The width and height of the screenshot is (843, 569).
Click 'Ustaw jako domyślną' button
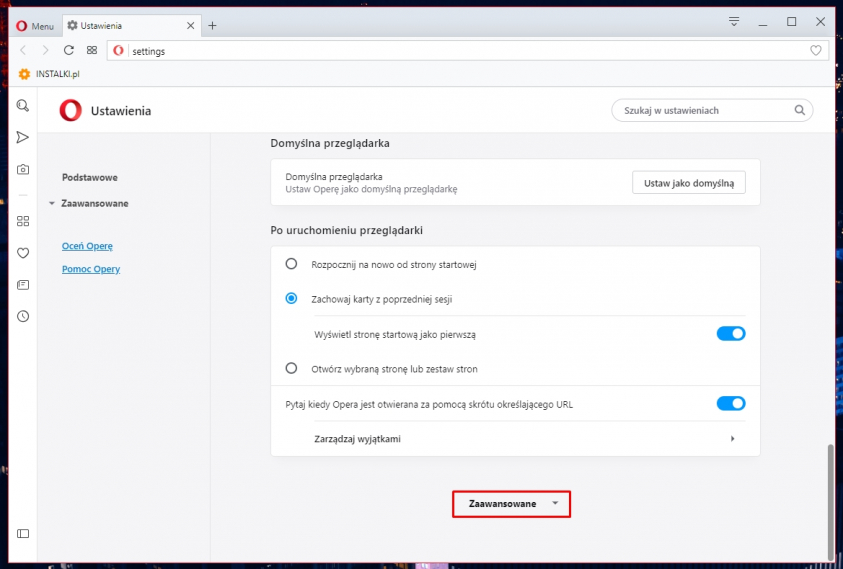click(x=688, y=182)
